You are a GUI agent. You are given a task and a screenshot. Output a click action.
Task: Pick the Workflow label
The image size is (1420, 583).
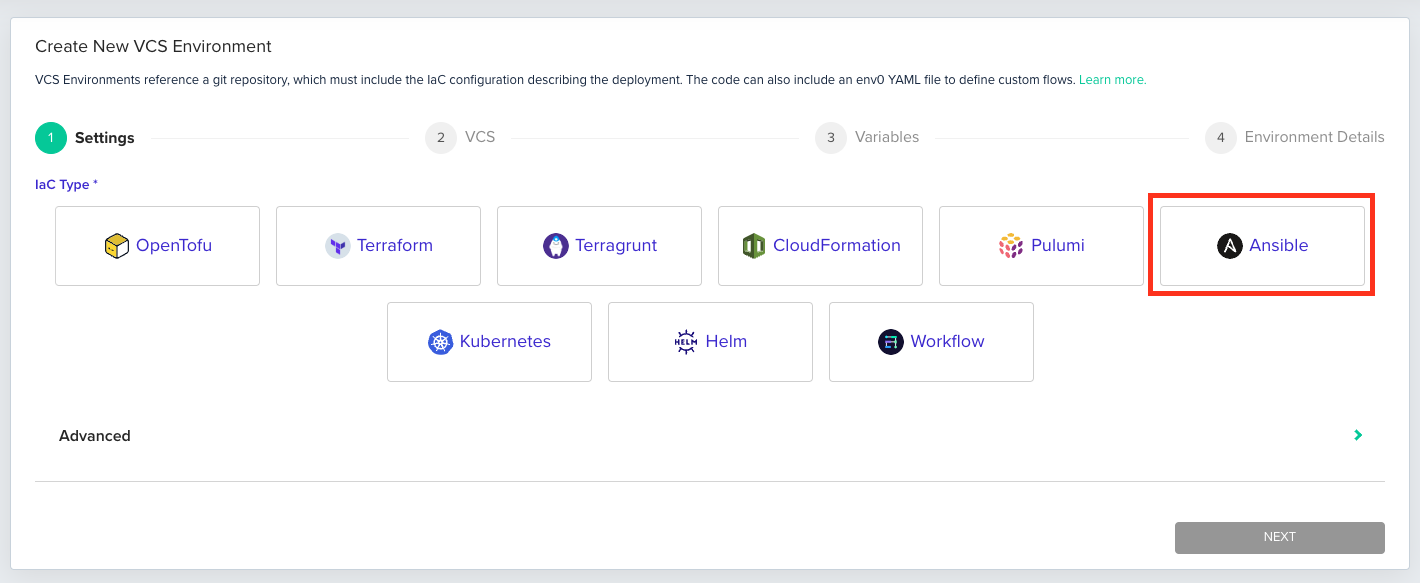point(947,342)
